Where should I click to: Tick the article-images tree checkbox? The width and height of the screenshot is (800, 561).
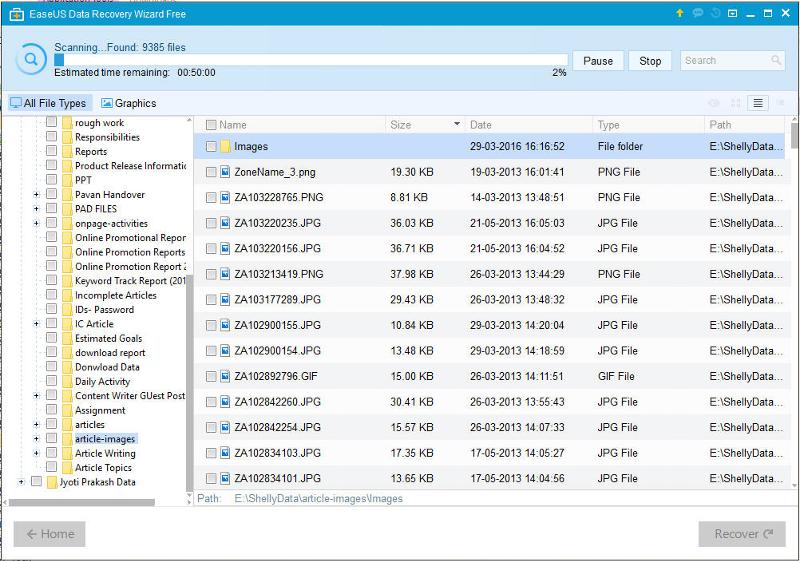tap(51, 438)
